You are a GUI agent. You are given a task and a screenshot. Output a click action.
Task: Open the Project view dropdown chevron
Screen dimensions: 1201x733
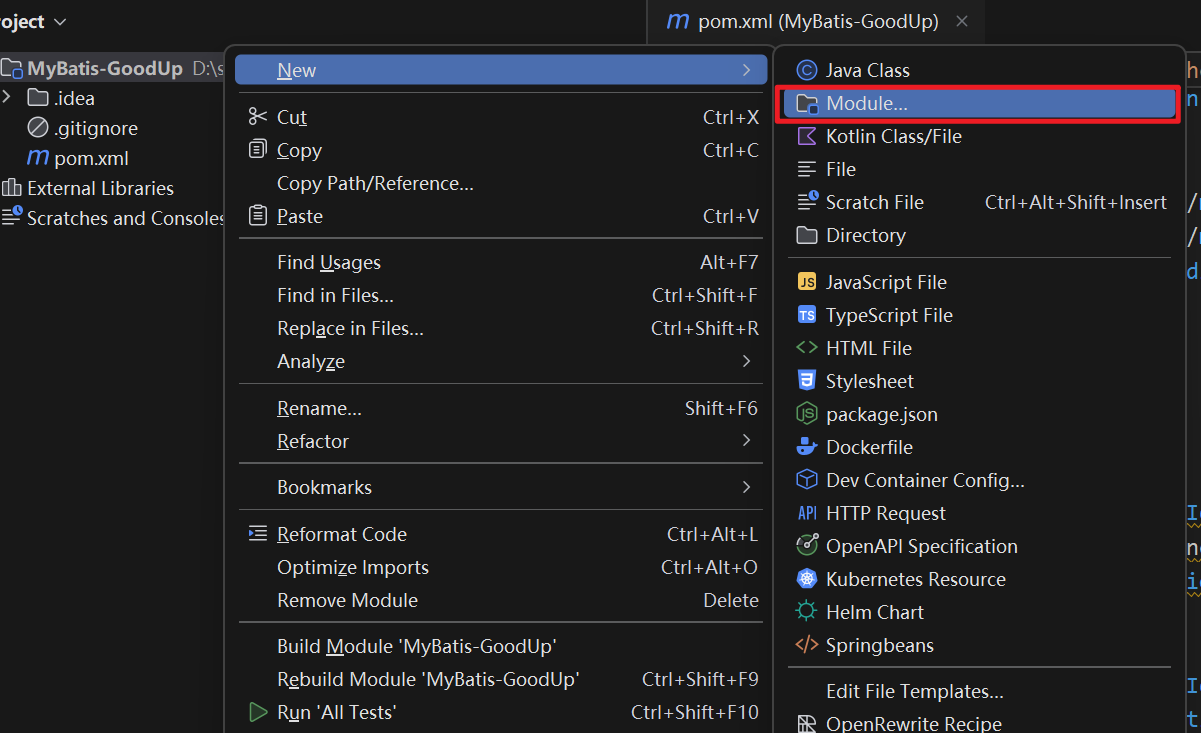59,21
